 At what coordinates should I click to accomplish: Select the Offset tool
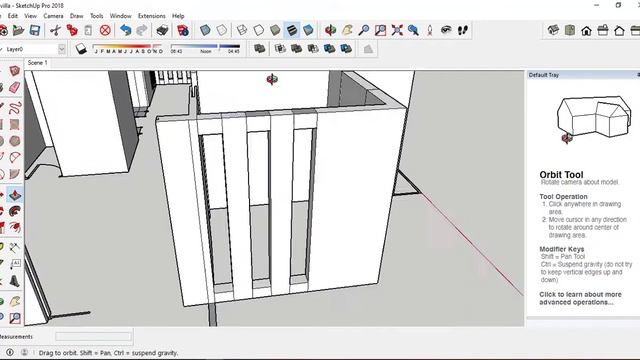(15, 227)
